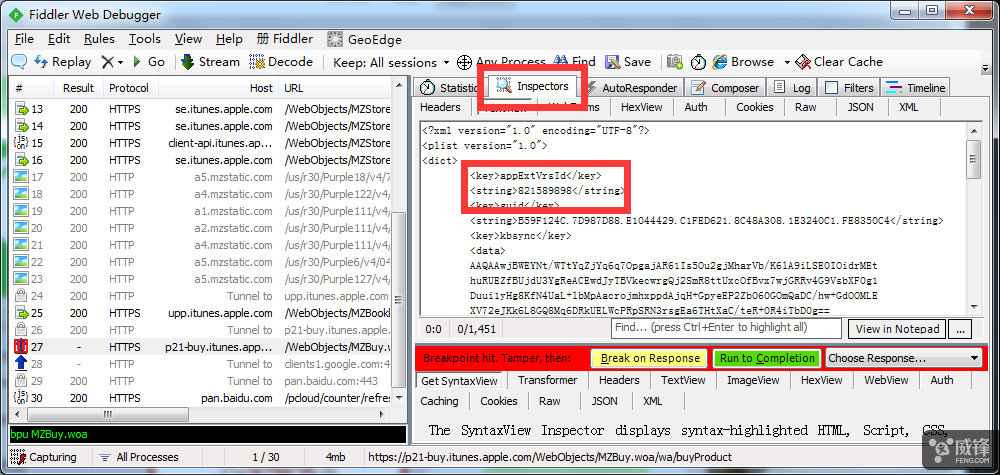Replay the selected sessions
The height and width of the screenshot is (475, 1000).
coord(62,62)
